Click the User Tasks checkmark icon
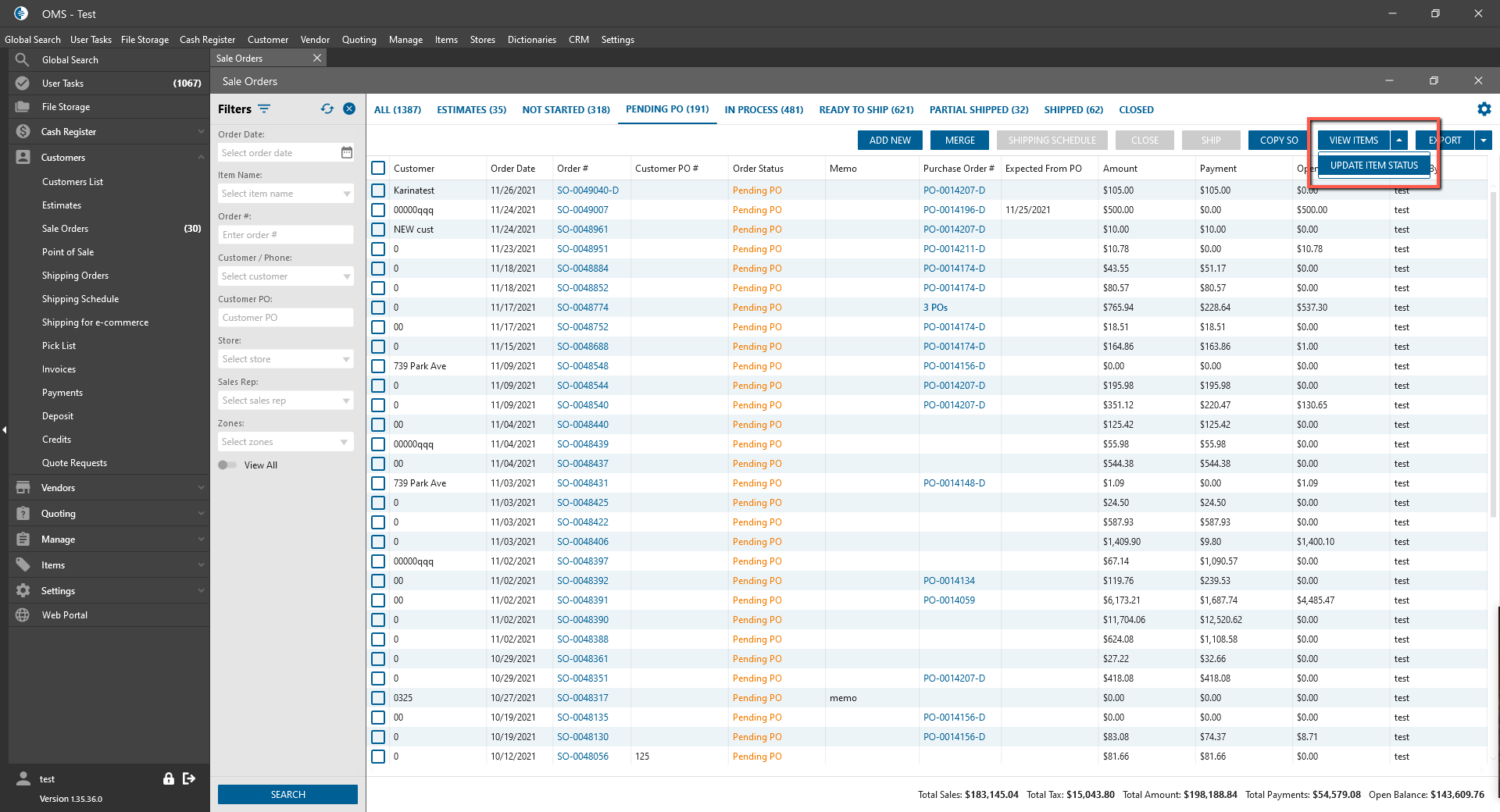The image size is (1500, 812). pyautogui.click(x=23, y=84)
